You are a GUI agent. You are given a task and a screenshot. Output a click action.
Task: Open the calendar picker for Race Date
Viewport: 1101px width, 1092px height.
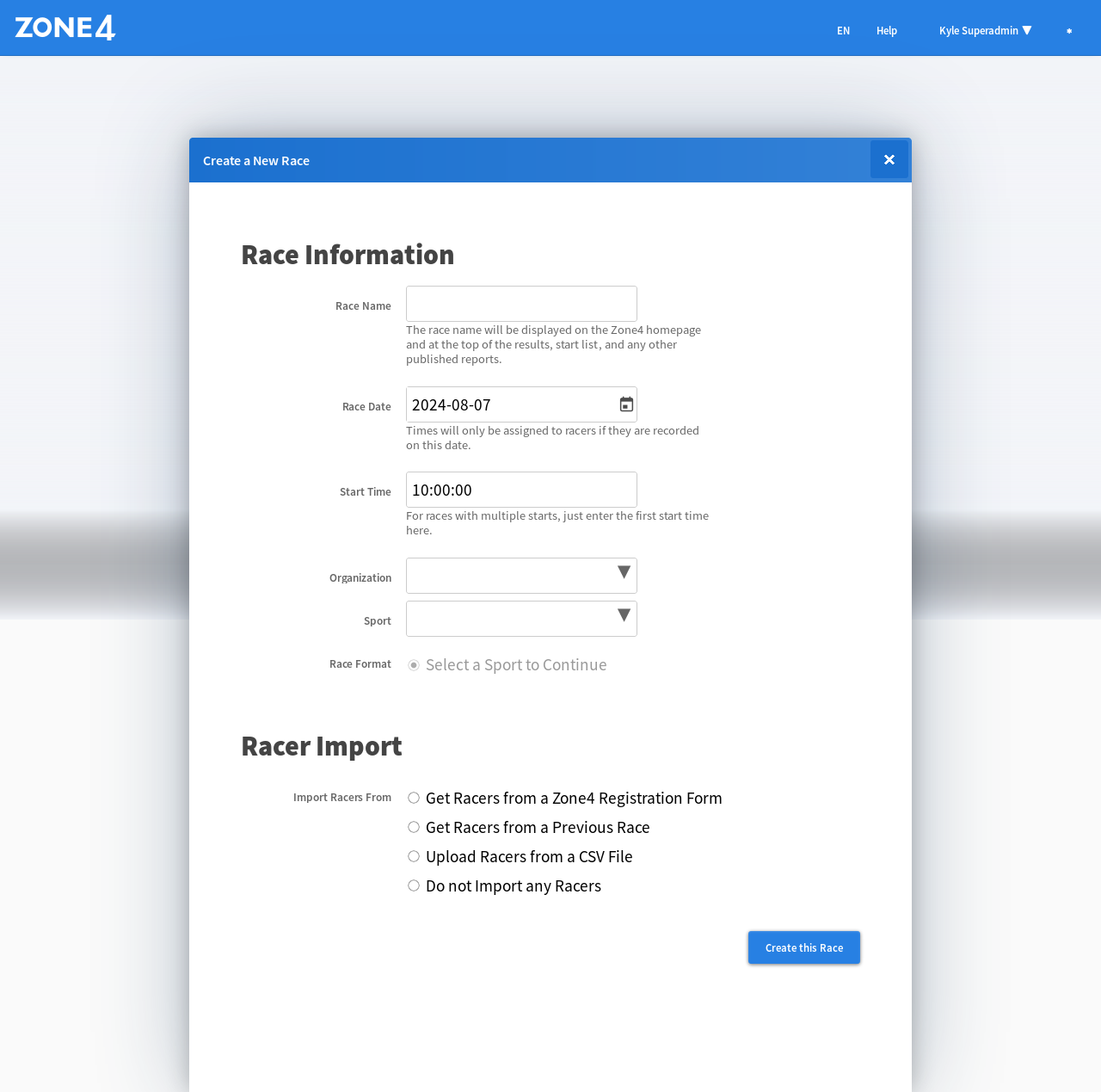pos(626,404)
